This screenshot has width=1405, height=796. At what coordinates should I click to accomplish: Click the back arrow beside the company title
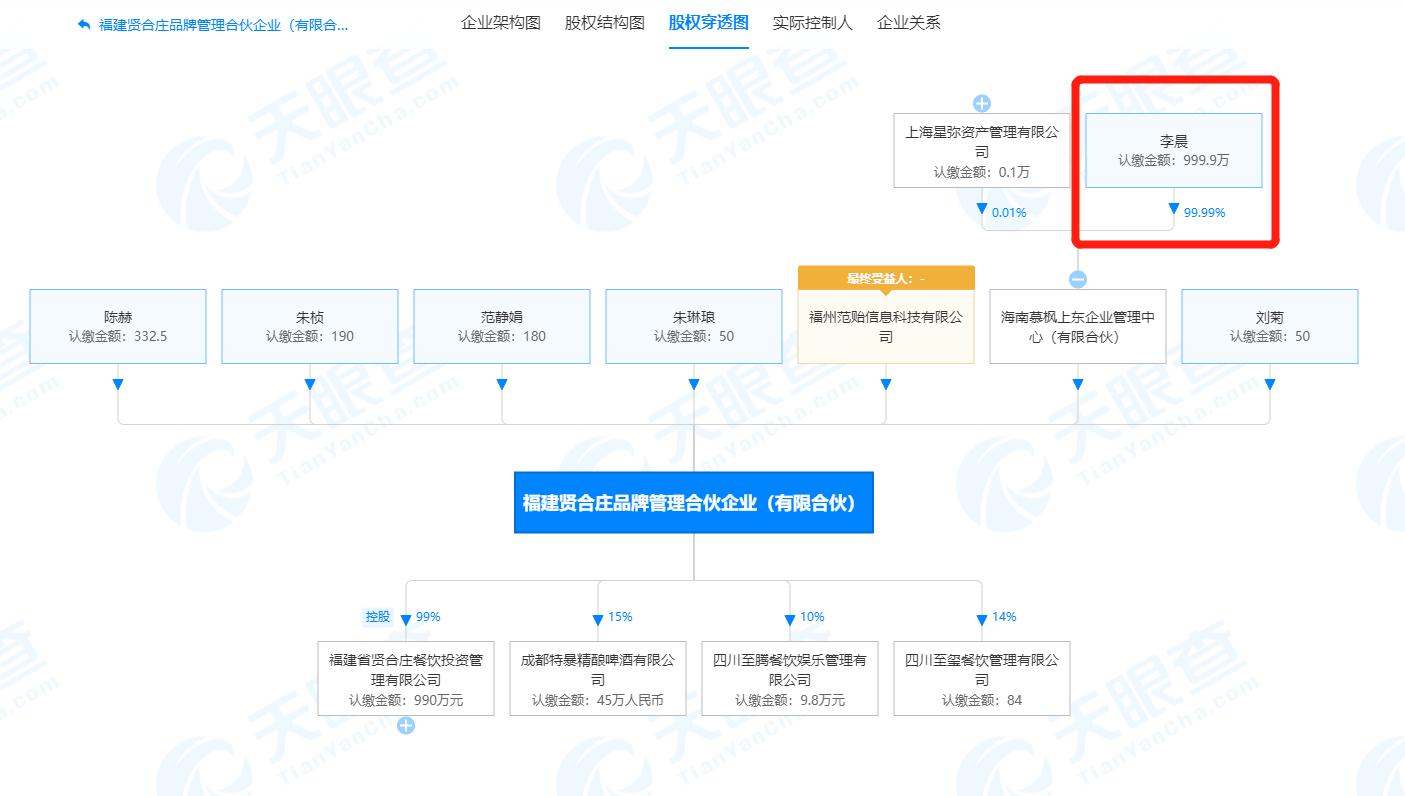click(84, 25)
